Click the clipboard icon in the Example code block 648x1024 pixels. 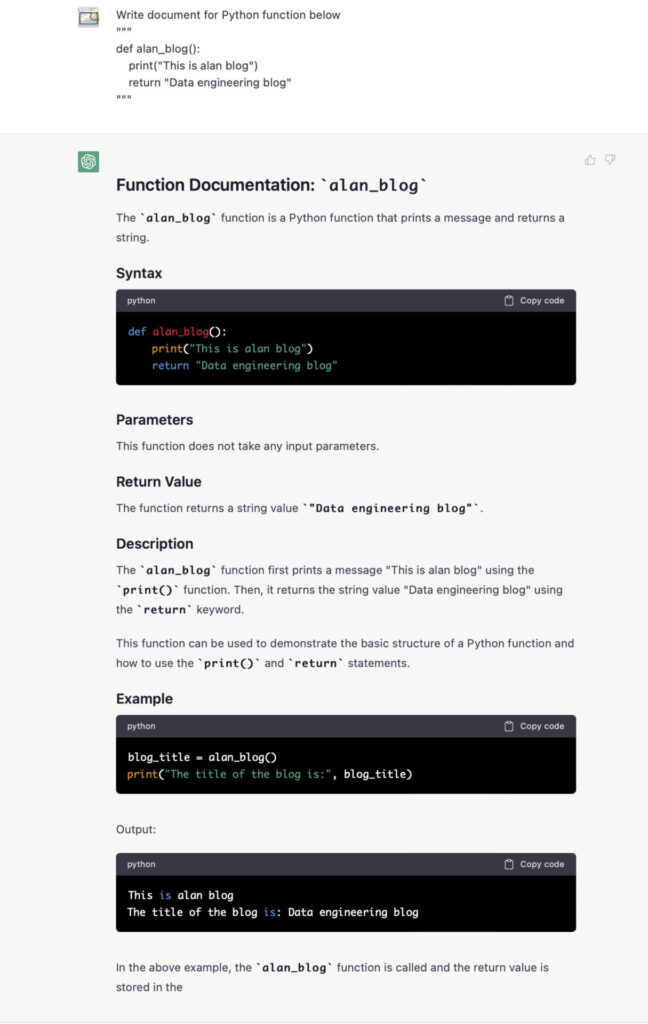(509, 727)
